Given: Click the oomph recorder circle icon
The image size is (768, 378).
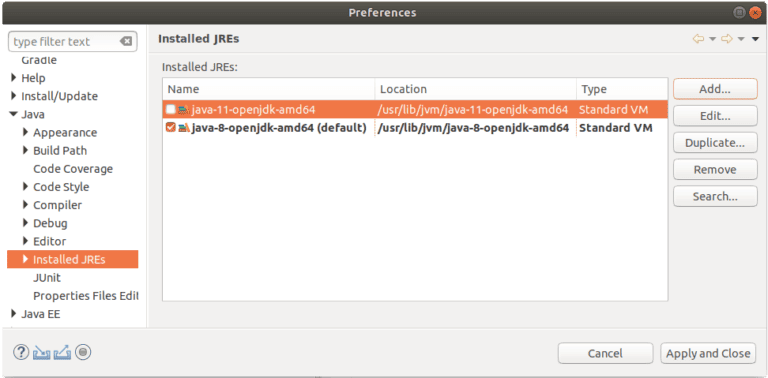Looking at the screenshot, I should (x=83, y=352).
